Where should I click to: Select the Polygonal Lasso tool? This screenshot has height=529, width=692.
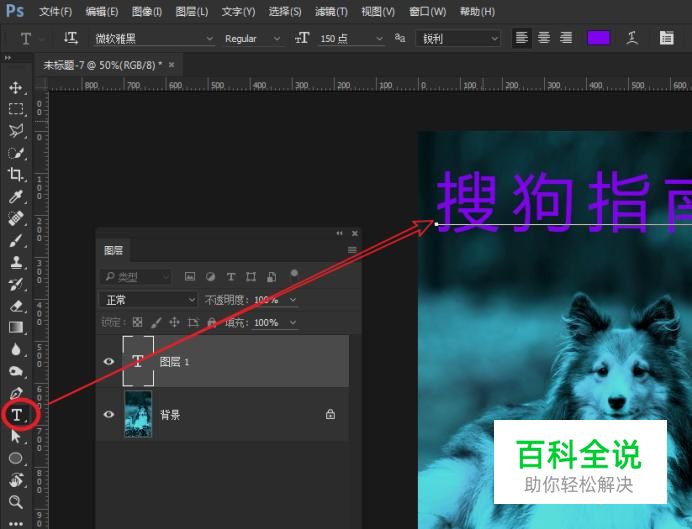pyautogui.click(x=16, y=131)
